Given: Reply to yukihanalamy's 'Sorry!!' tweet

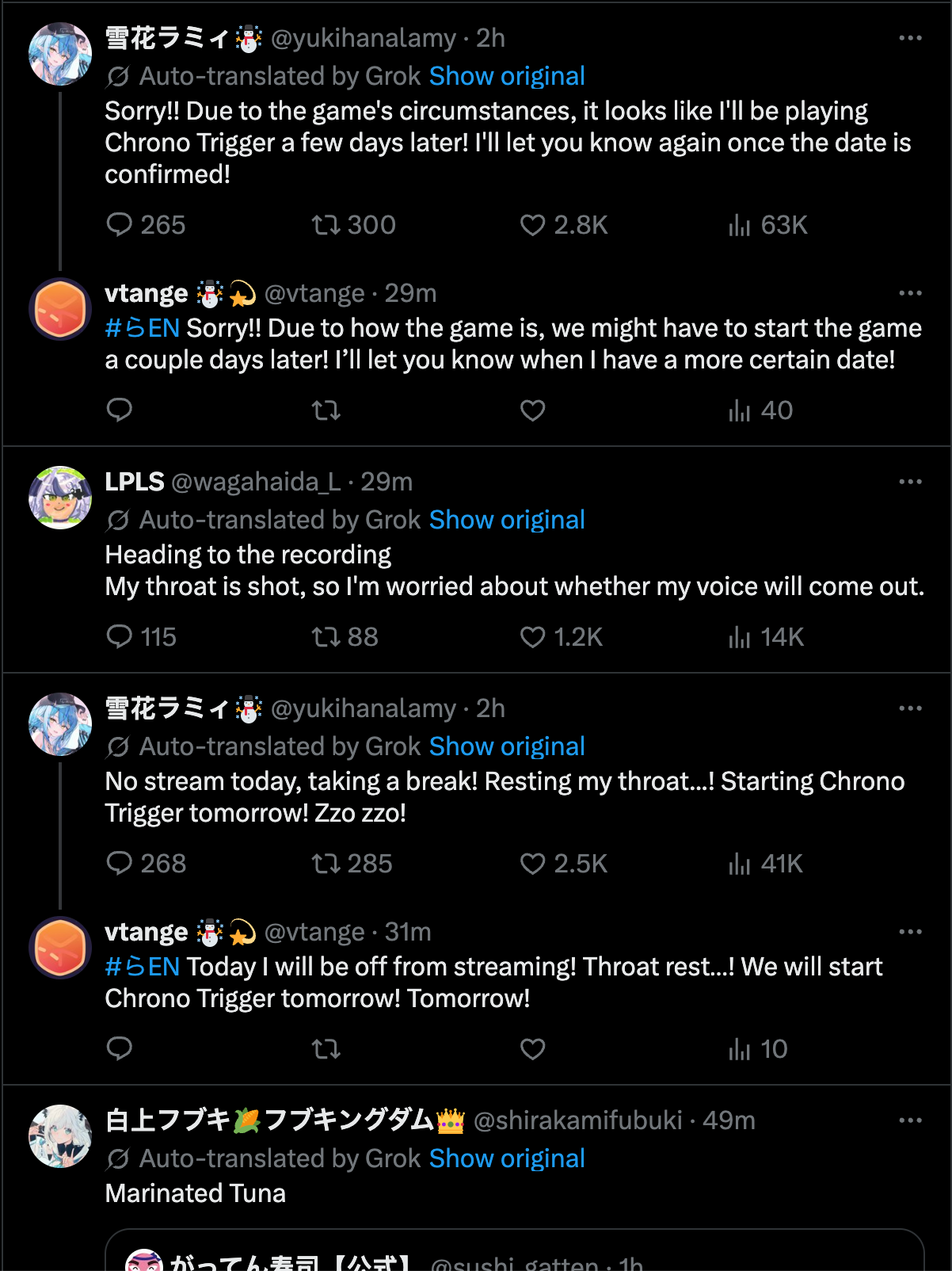Looking at the screenshot, I should [120, 225].
